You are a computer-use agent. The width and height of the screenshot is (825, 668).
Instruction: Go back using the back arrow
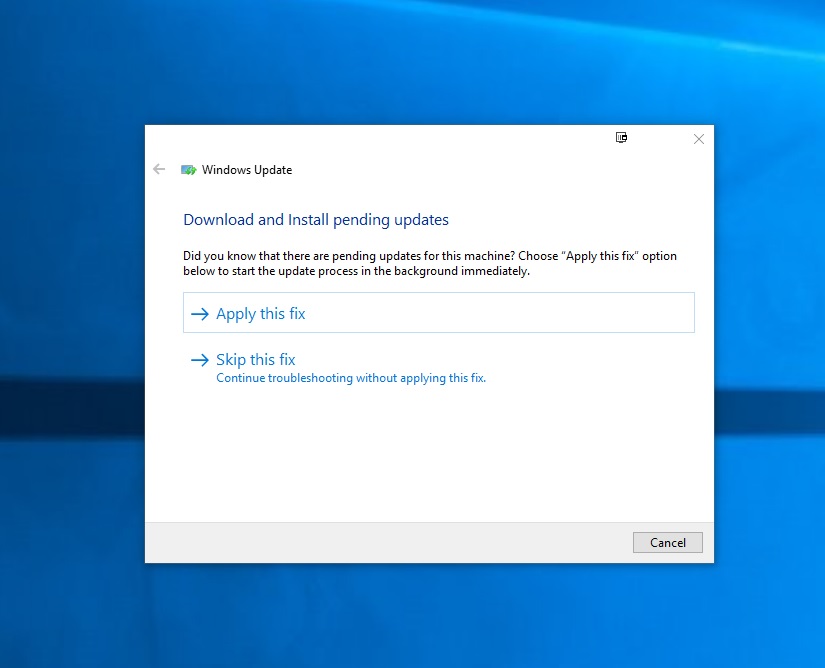point(159,169)
